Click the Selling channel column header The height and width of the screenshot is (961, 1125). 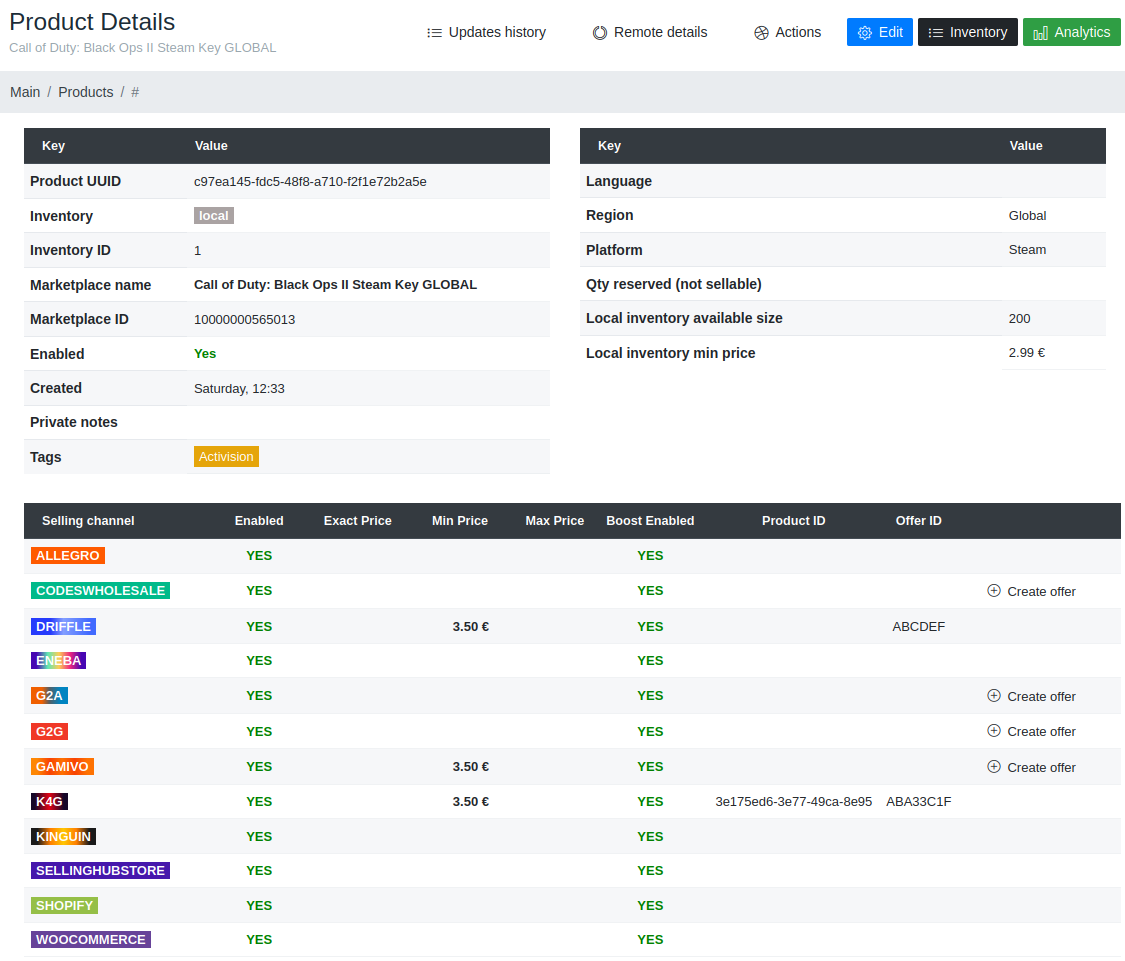click(88, 521)
